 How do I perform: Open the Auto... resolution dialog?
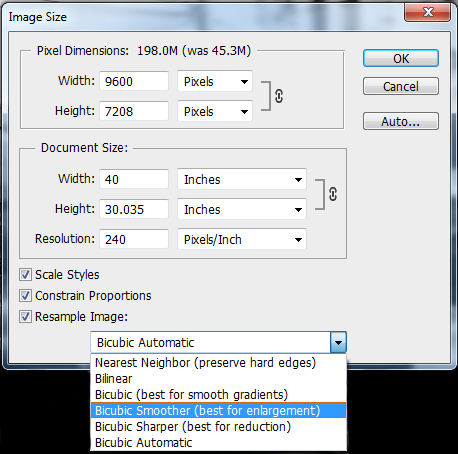[x=401, y=121]
